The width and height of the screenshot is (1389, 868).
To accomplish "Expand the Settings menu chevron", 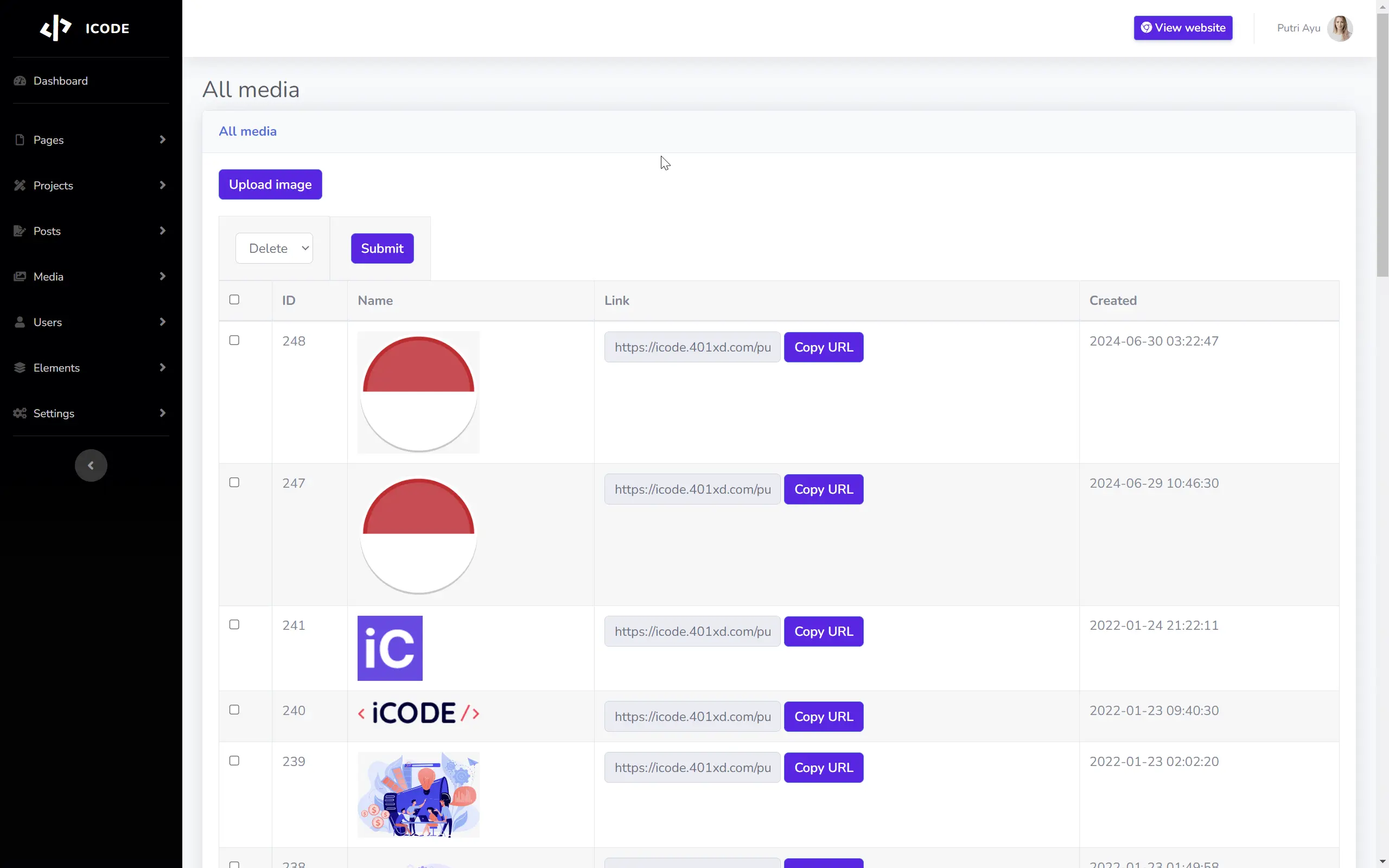I will 162,413.
